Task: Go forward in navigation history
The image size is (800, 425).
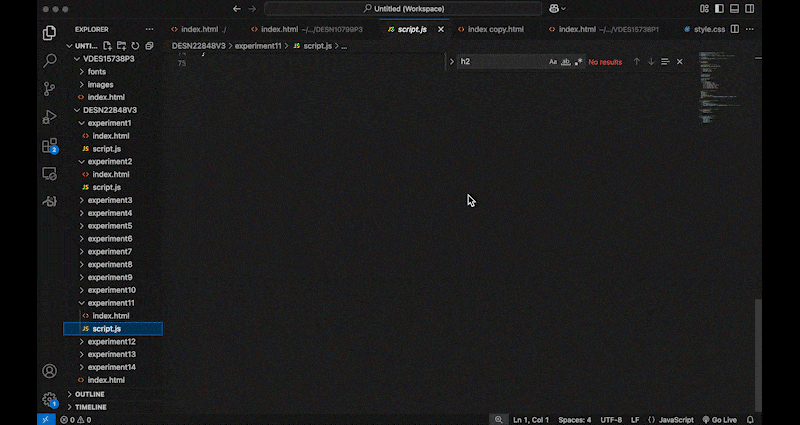Action: 252,9
